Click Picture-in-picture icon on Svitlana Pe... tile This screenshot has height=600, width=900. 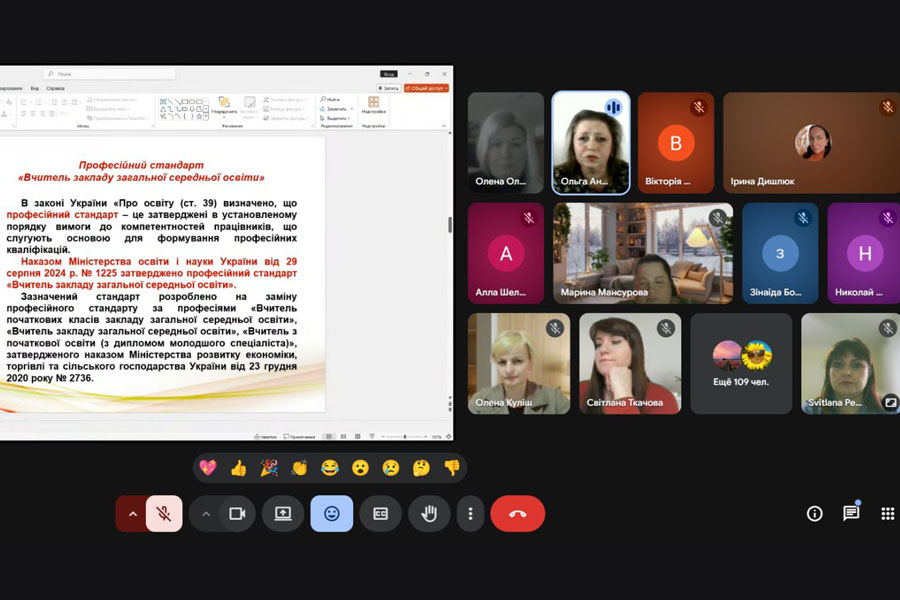(x=890, y=402)
